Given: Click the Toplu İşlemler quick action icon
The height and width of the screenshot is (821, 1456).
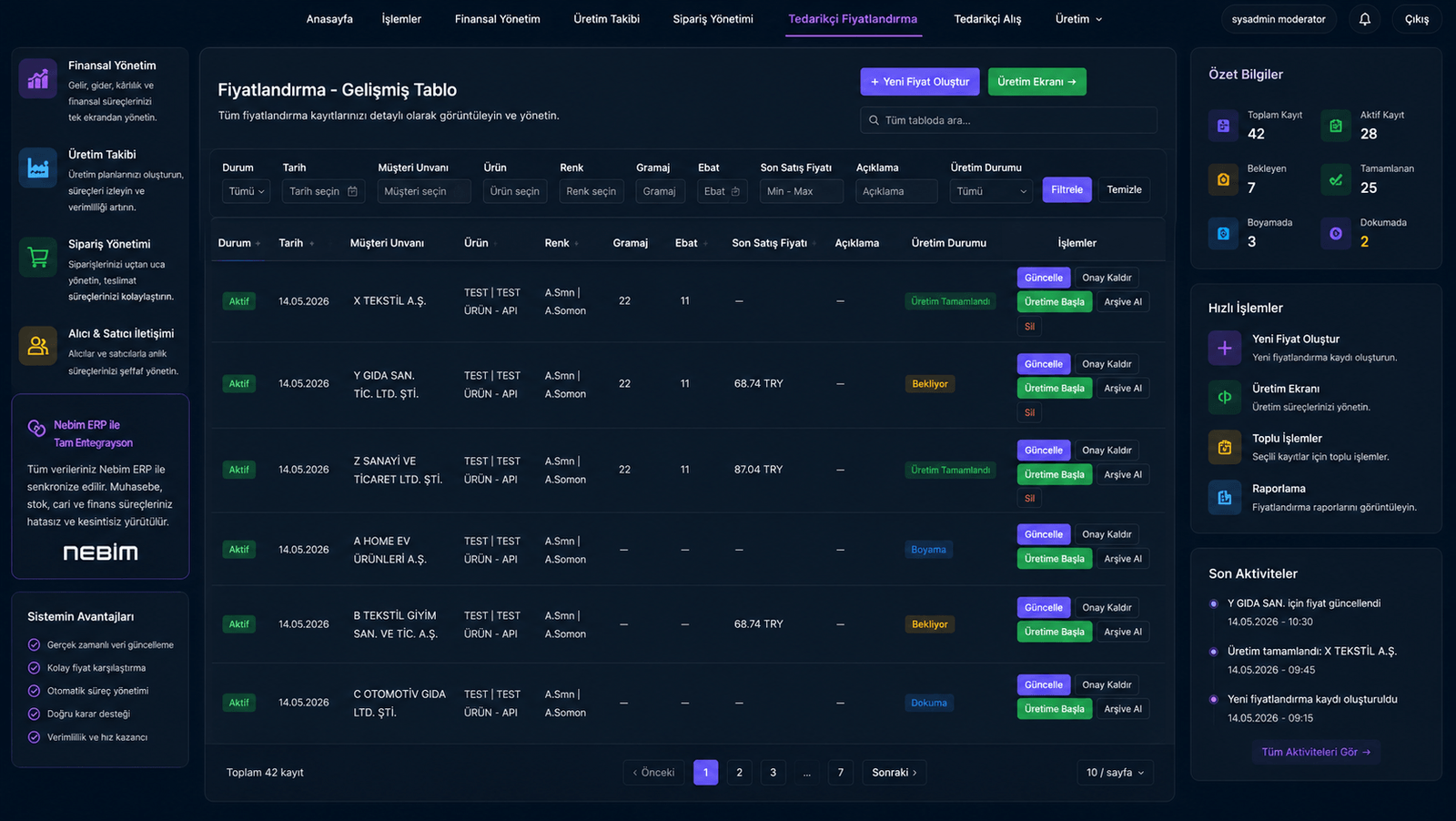Looking at the screenshot, I should click(x=1225, y=447).
